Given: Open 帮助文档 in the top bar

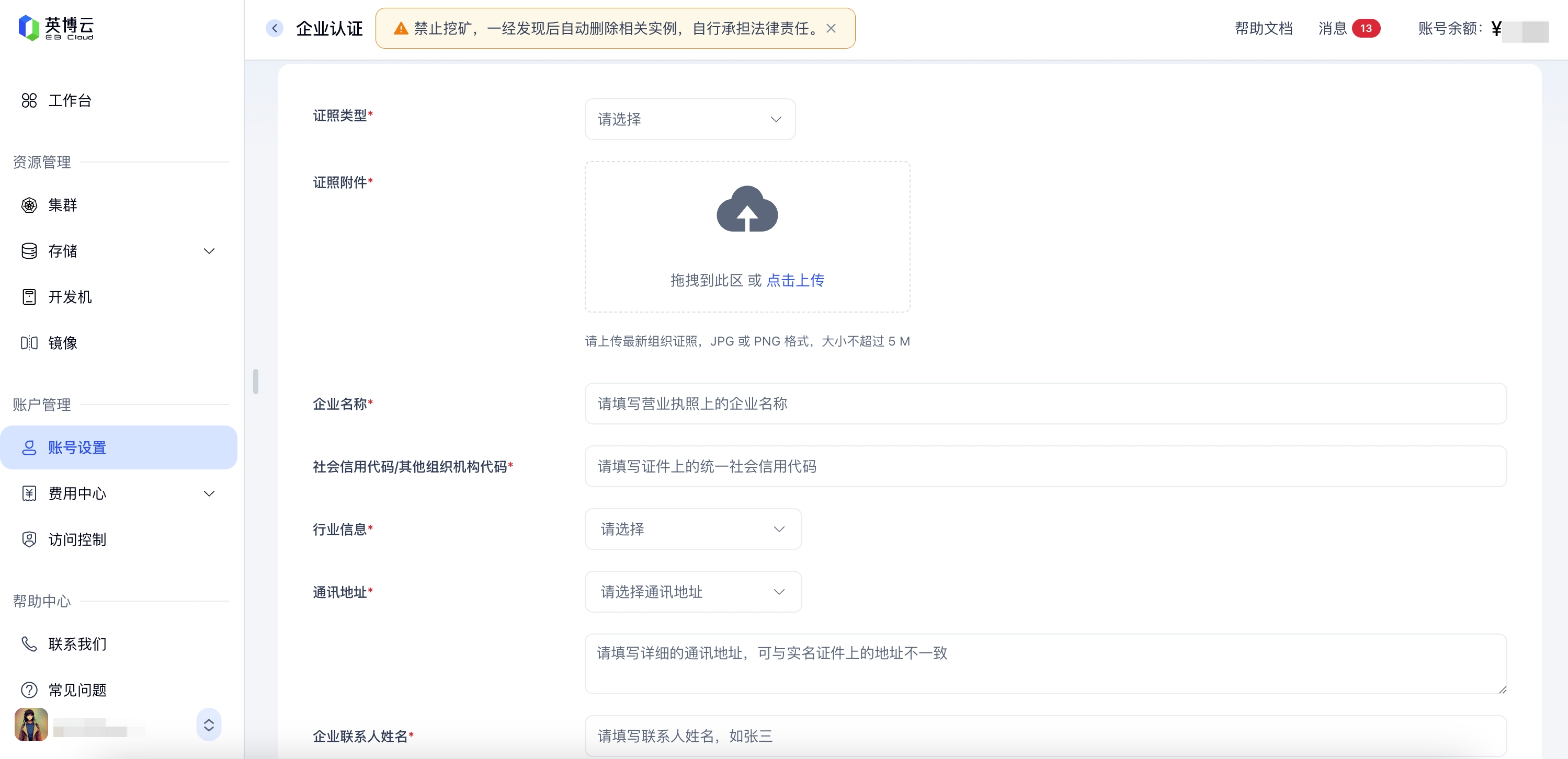Looking at the screenshot, I should (x=1263, y=28).
